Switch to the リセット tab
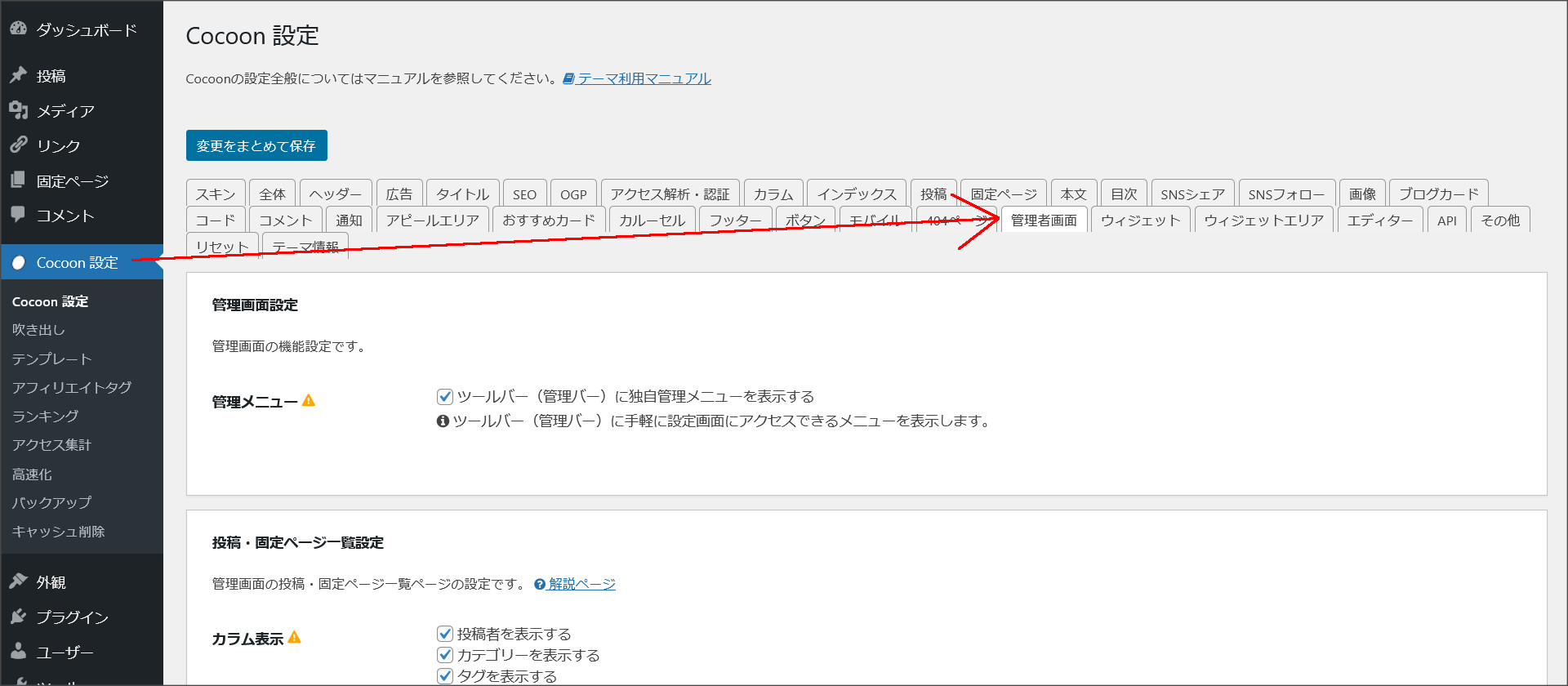1568x686 pixels. tap(222, 246)
